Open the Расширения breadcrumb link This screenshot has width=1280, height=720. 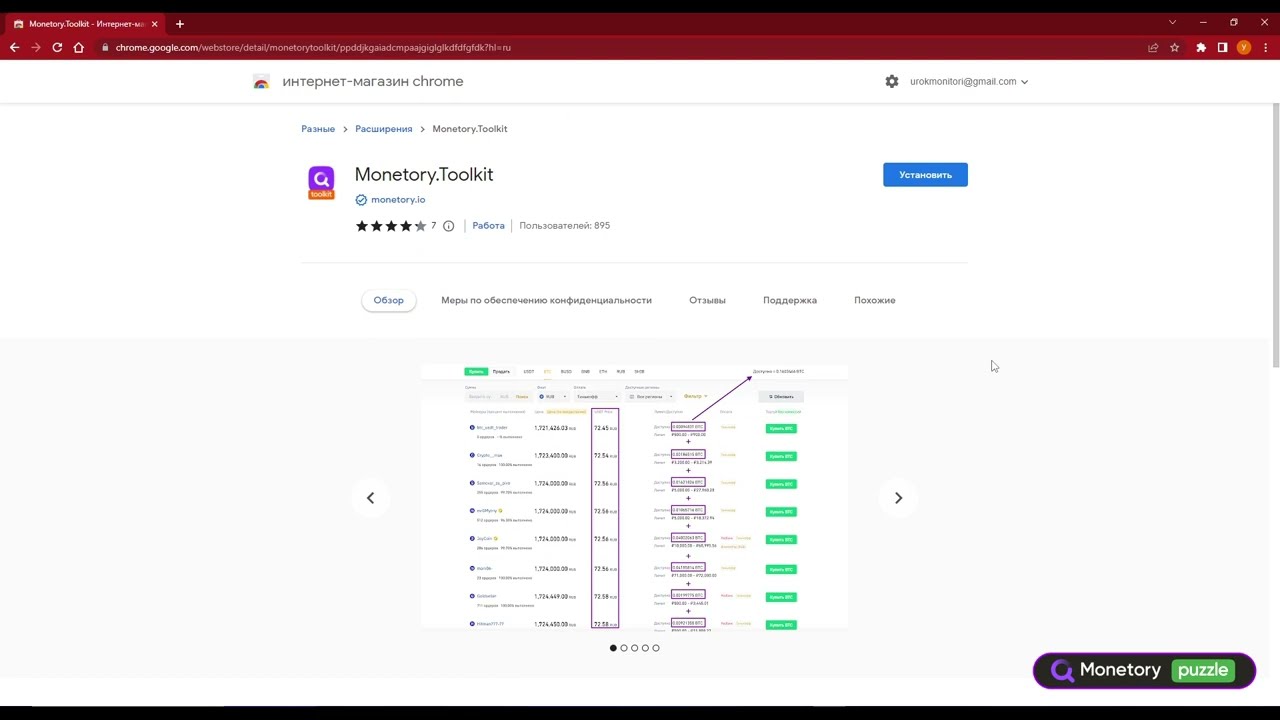(x=384, y=129)
